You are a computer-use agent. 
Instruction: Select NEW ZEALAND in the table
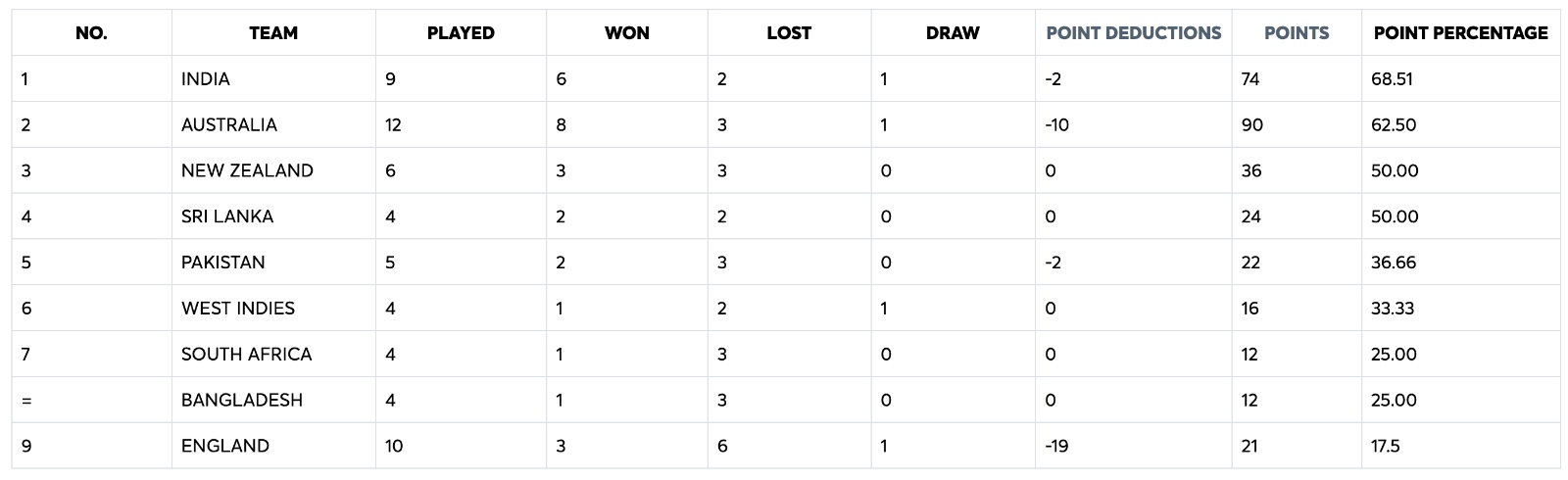point(247,170)
